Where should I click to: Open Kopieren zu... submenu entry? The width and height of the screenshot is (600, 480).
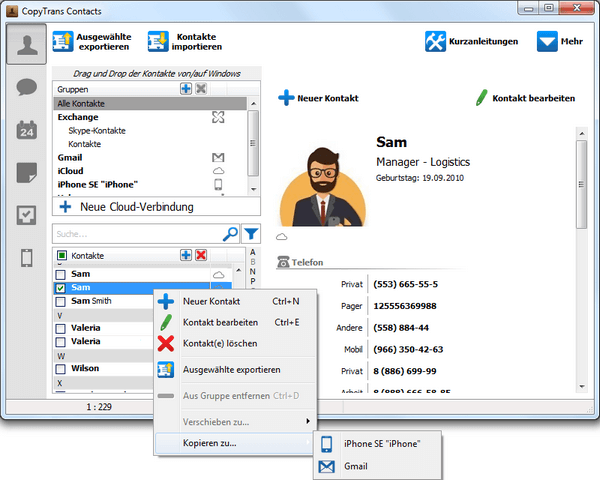click(235, 443)
